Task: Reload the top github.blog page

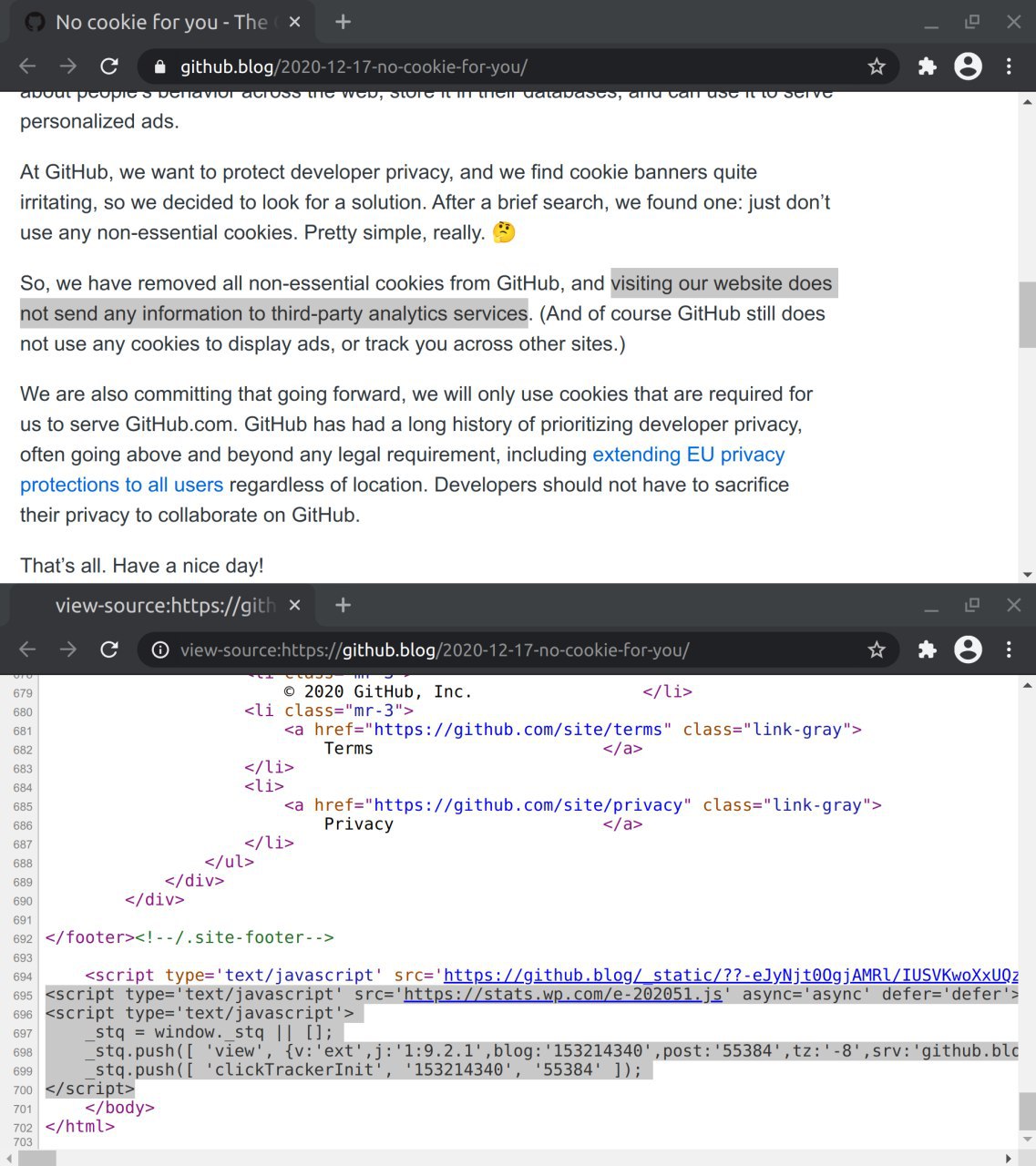Action: [x=109, y=66]
